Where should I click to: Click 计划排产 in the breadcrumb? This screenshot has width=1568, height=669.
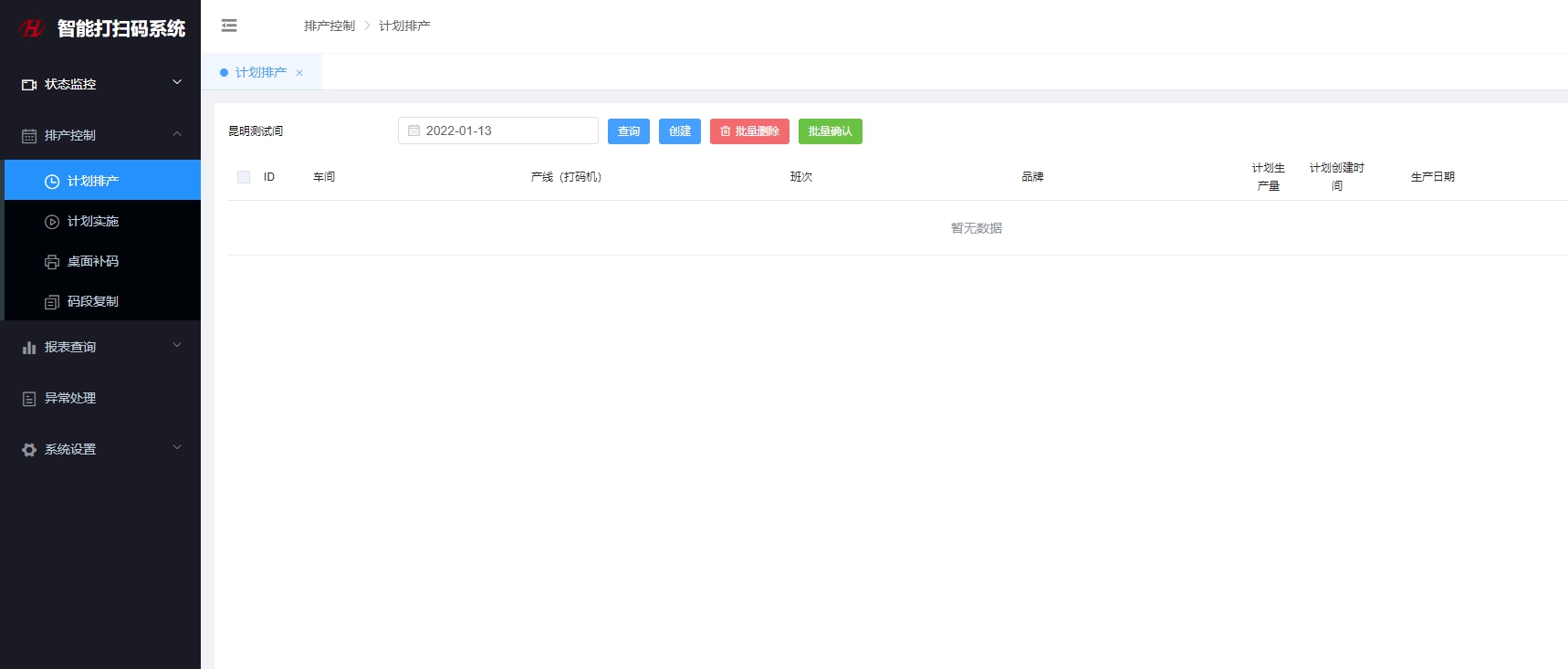tap(404, 26)
